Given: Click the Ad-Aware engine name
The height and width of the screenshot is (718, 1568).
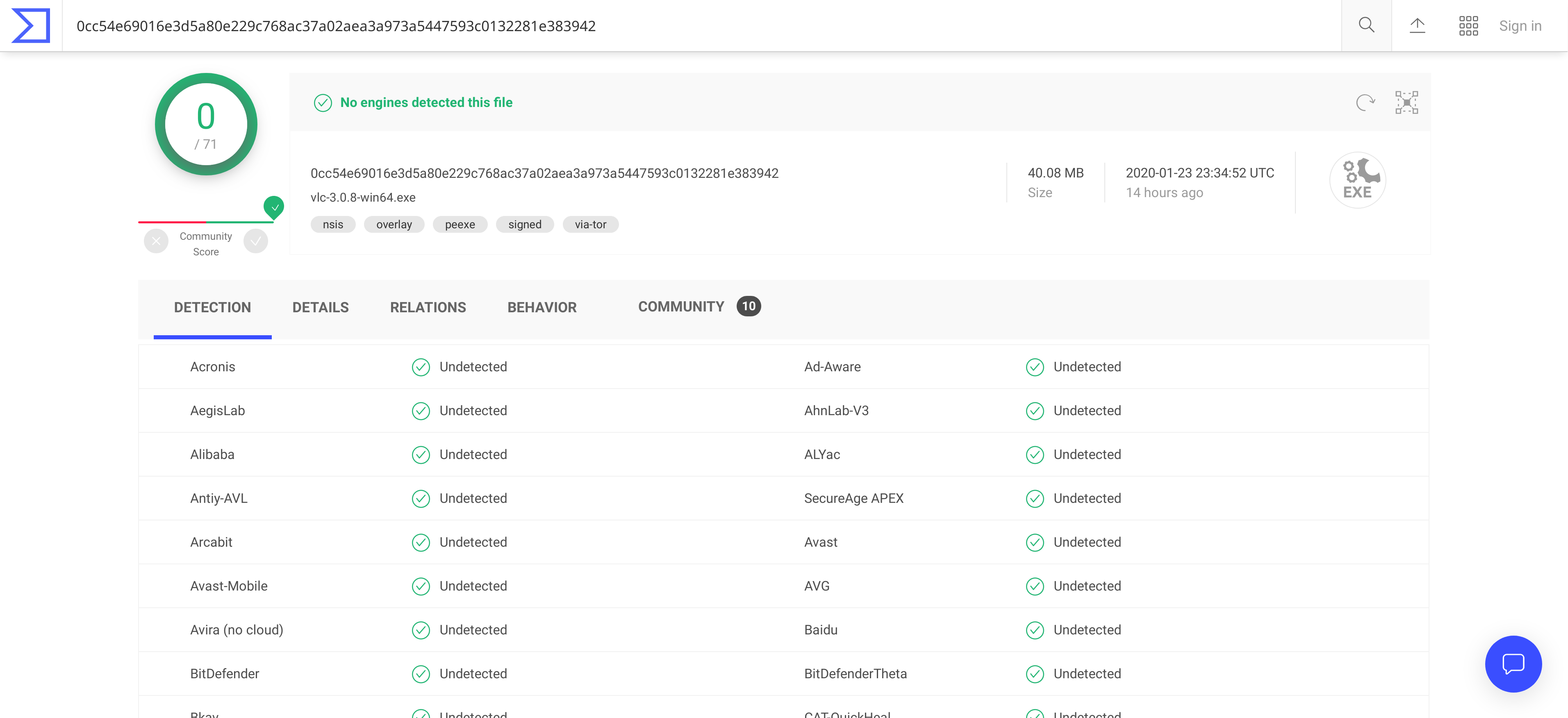Looking at the screenshot, I should tap(832, 367).
